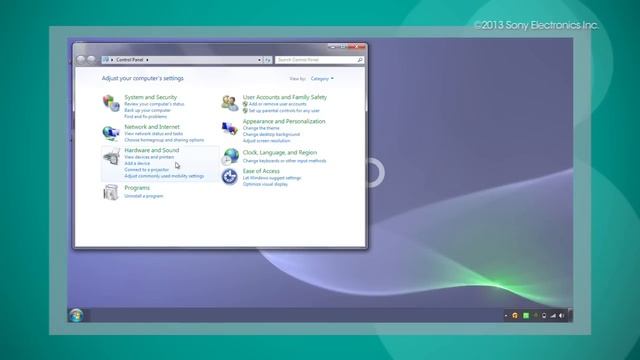The image size is (640, 360).
Task: Click Add or remove user accounts
Action: (278, 104)
